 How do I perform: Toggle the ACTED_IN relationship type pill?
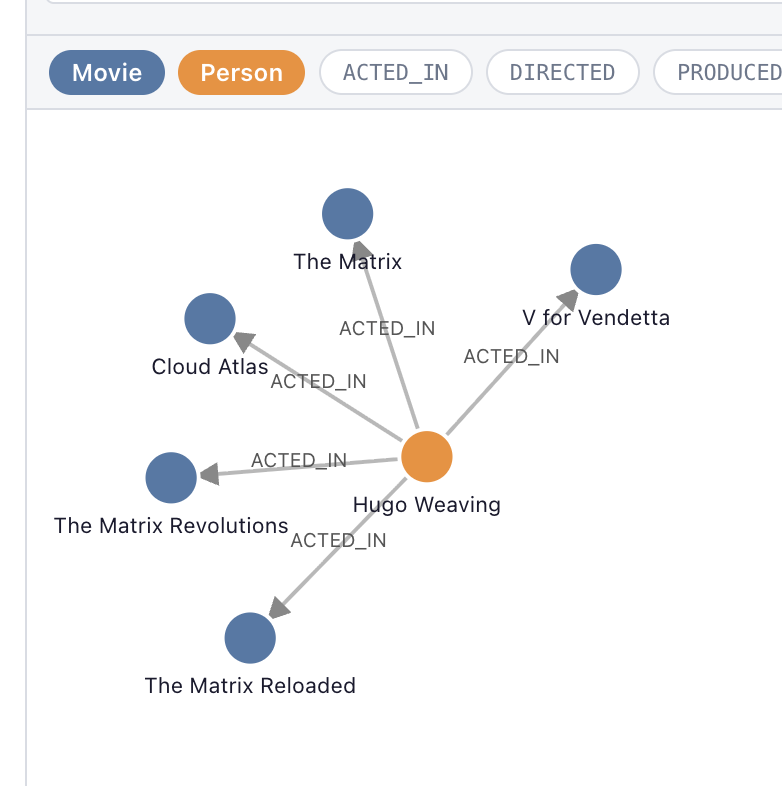[x=395, y=73]
